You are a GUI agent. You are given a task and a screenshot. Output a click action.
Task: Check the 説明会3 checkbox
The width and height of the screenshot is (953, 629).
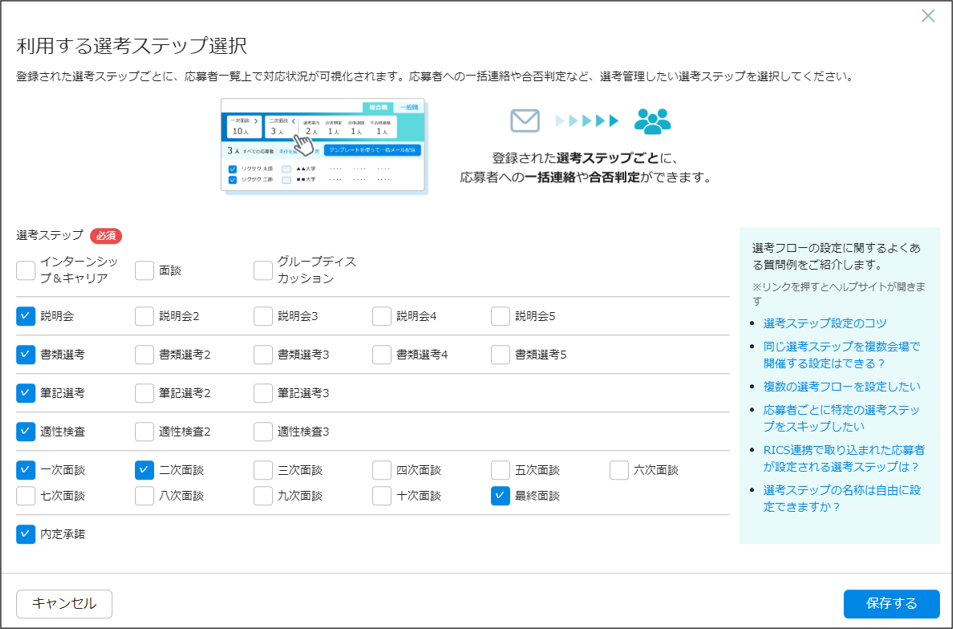click(263, 316)
